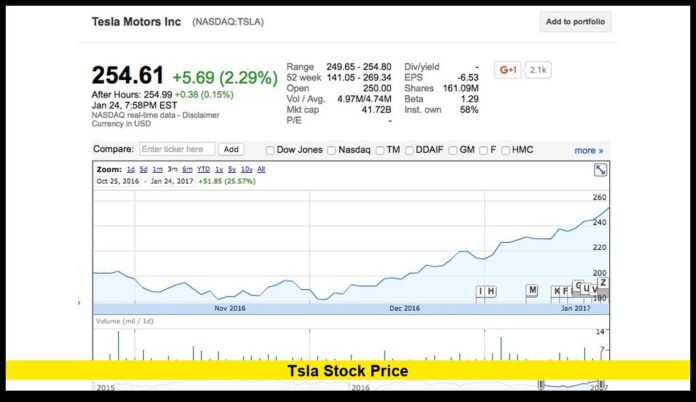Click the Enter ticker here field
The image size is (696, 402).
(176, 149)
